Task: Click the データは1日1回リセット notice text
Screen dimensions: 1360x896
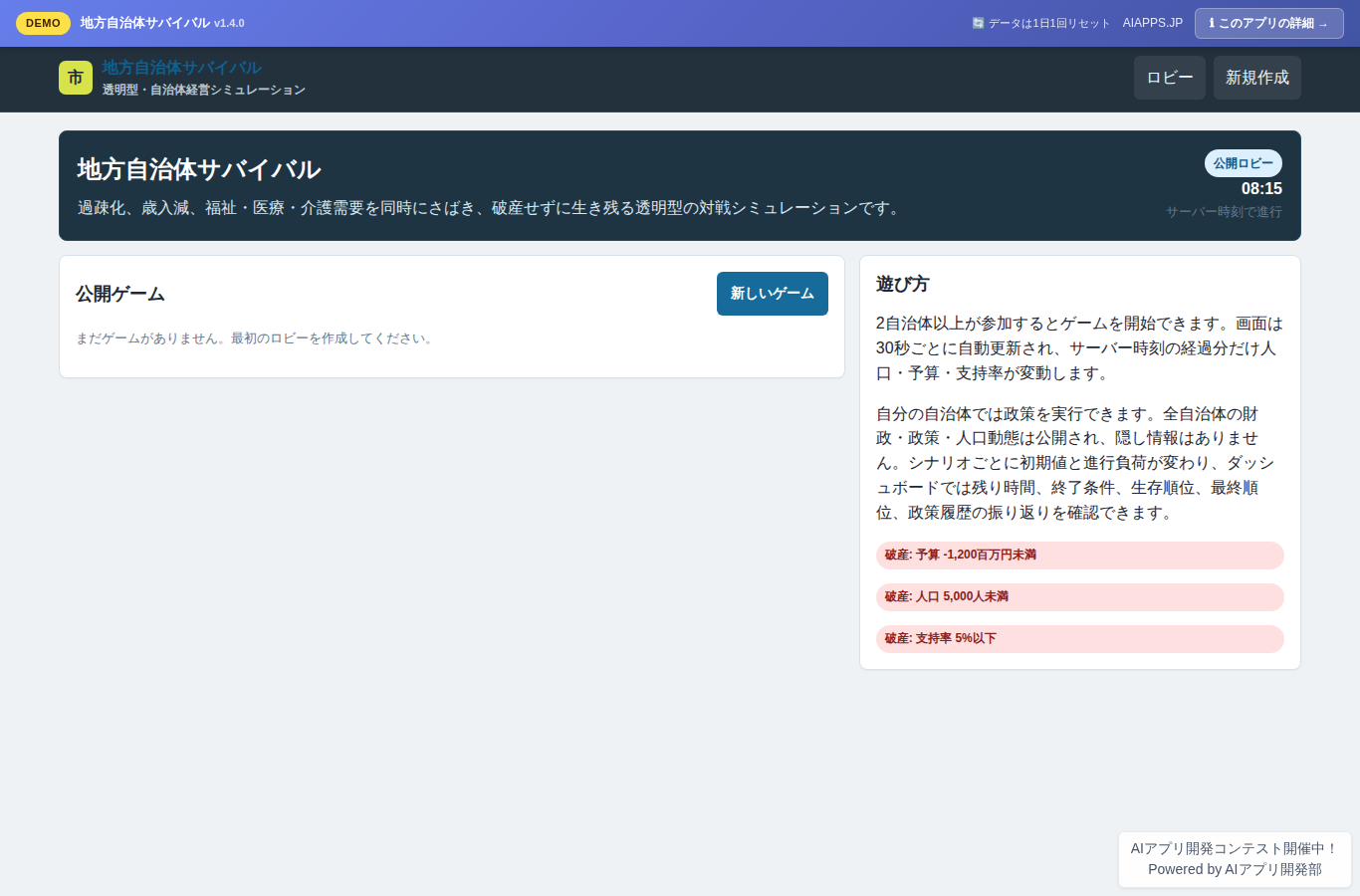Action: [1049, 23]
